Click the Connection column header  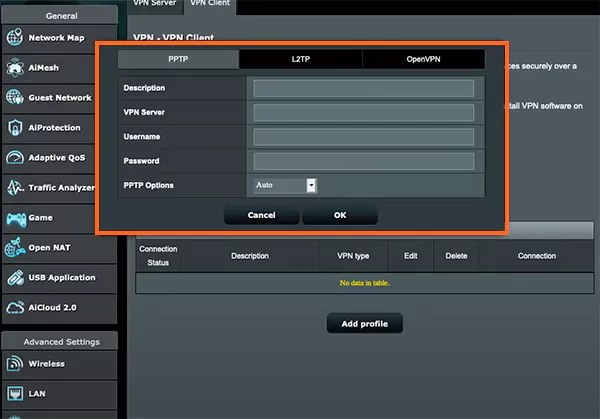(537, 256)
